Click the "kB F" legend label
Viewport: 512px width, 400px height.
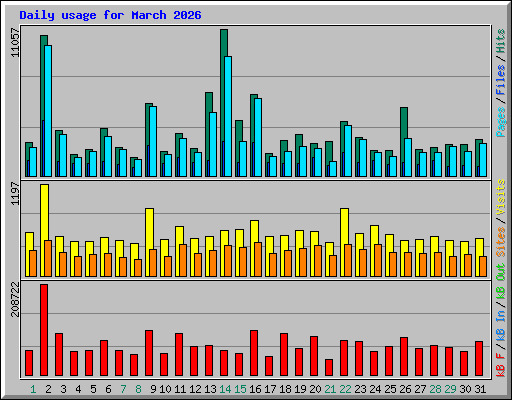(x=500, y=365)
